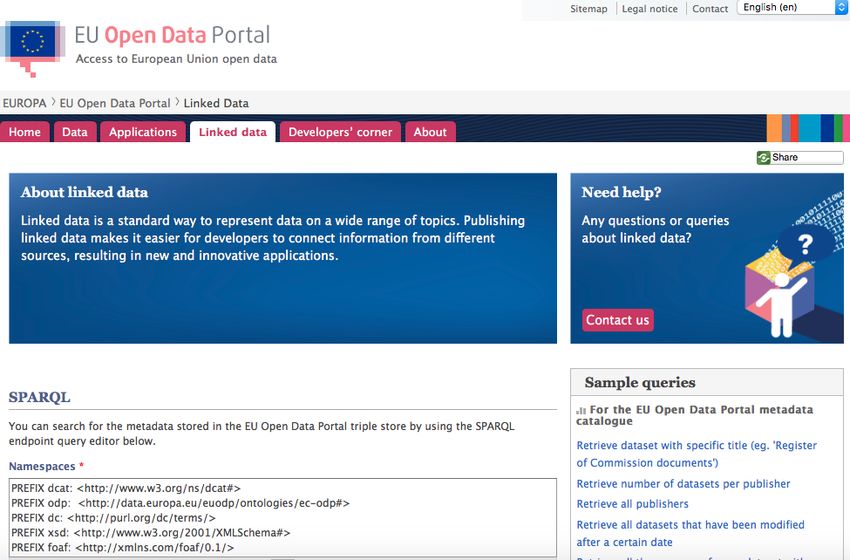
Task: Click inside the Namespaces text area
Action: [x=282, y=517]
